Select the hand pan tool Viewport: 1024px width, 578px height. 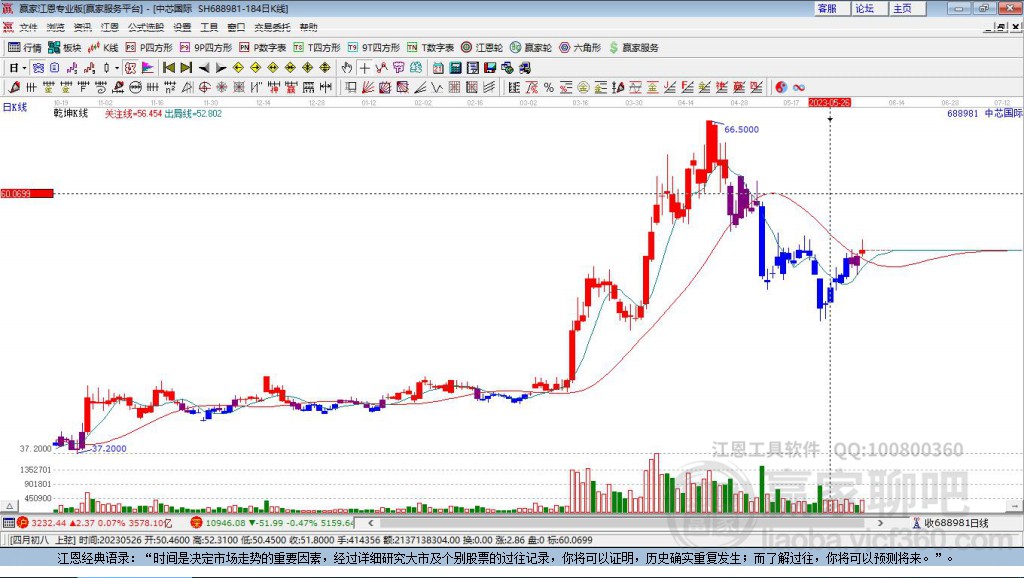(x=346, y=68)
